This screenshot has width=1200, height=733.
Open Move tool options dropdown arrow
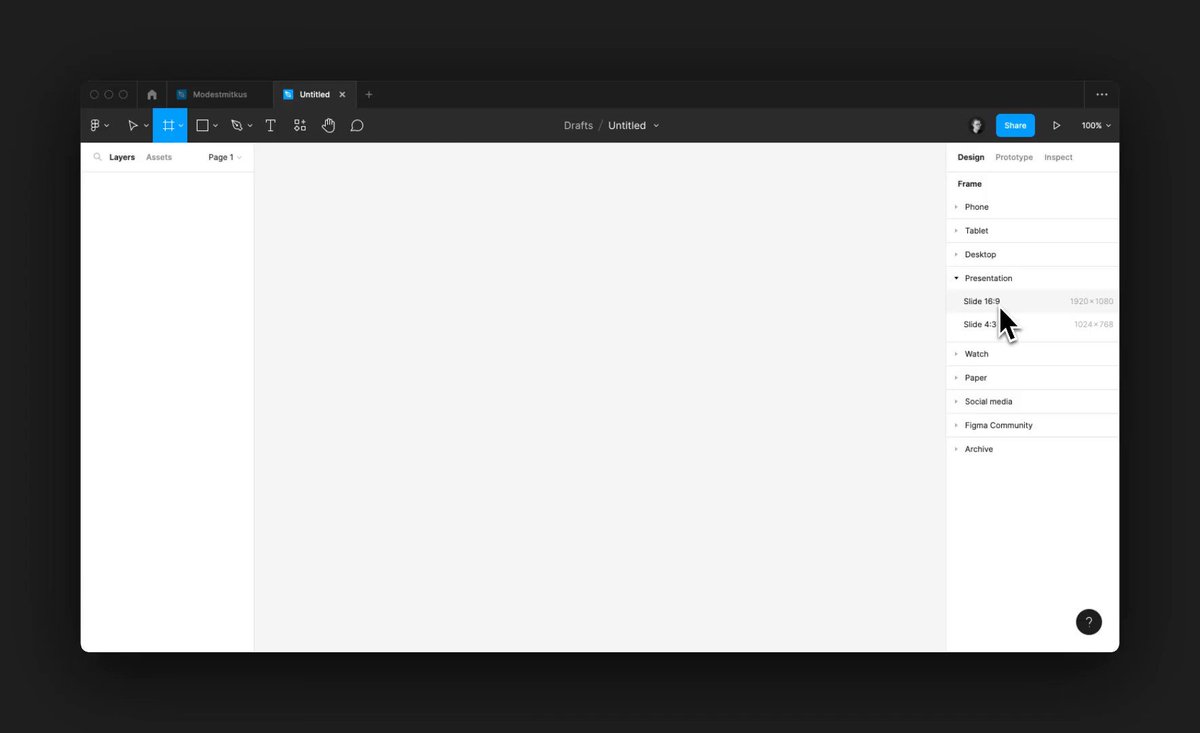pos(146,126)
